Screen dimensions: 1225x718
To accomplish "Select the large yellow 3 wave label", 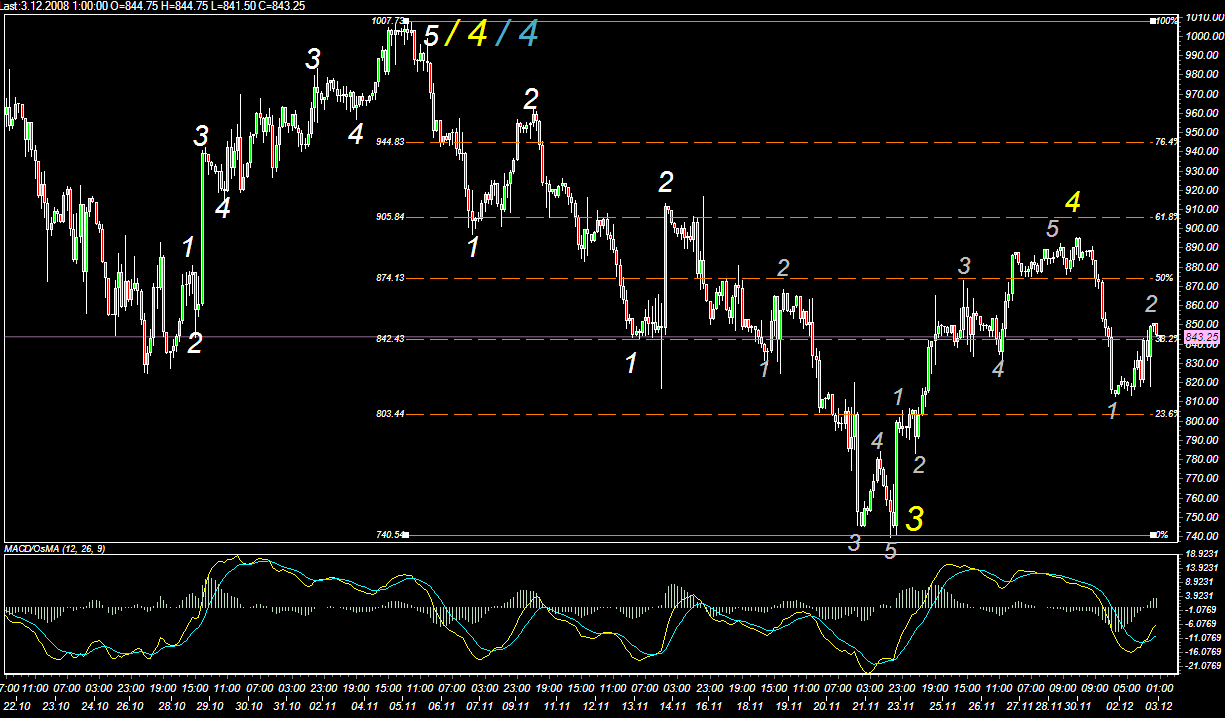I will [x=914, y=518].
